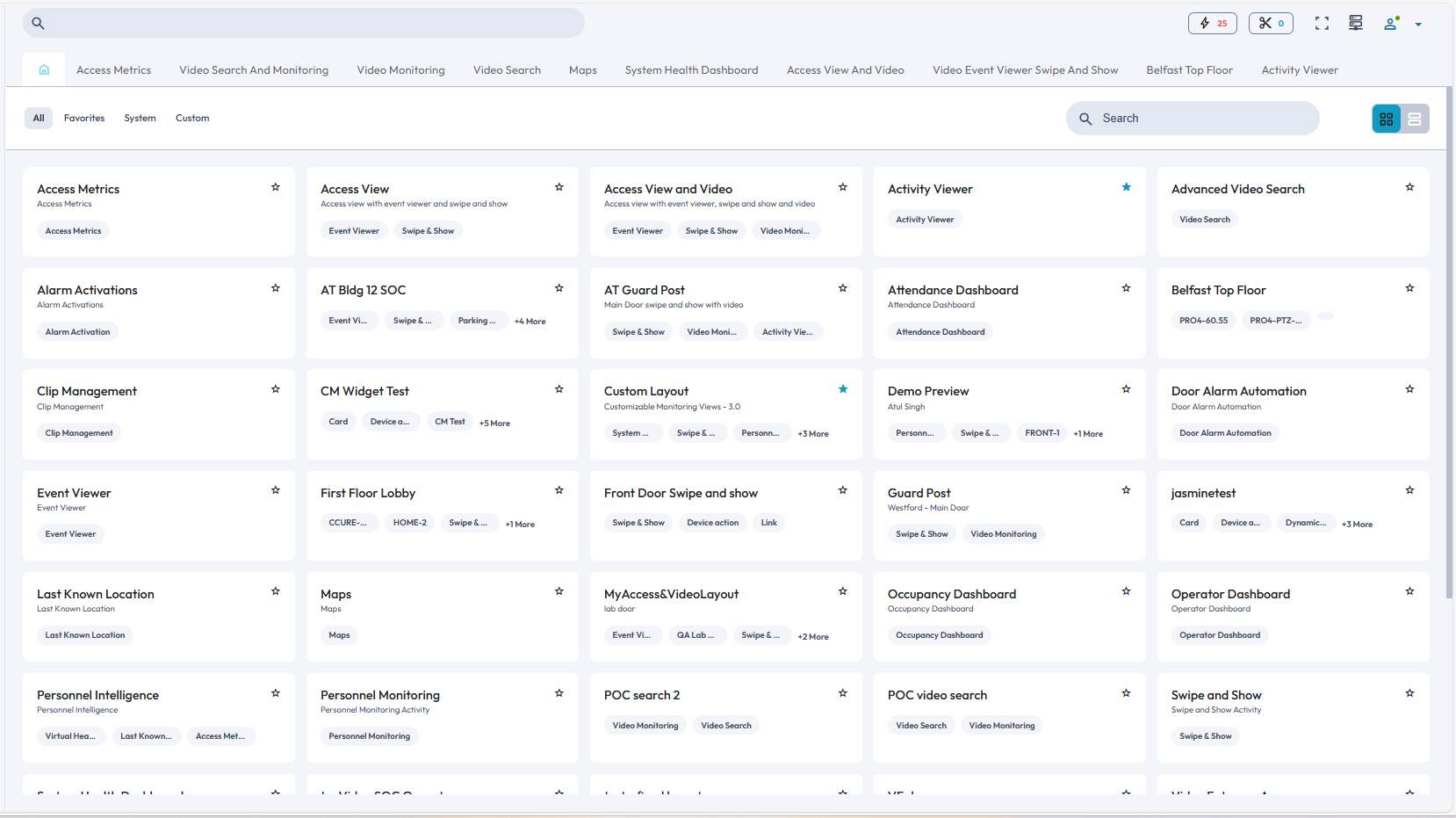Switch to the Video Monitoring tab
1456x818 pixels.
[400, 69]
